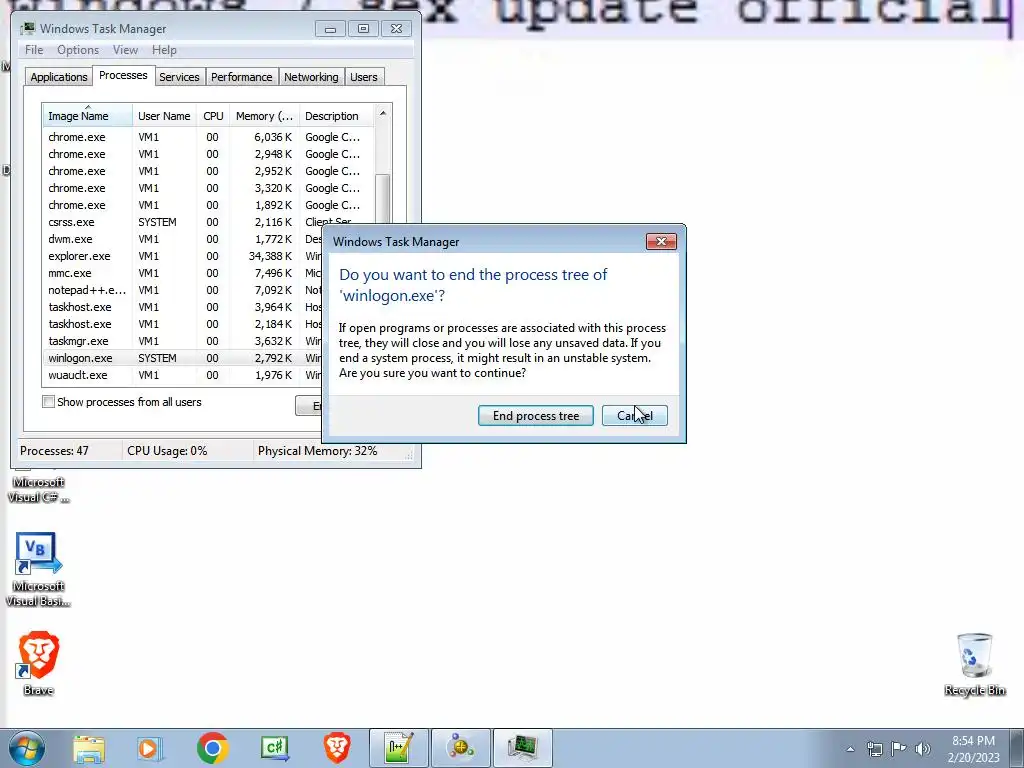
Task: Open the File menu in Task Manager
Action: [x=34, y=50]
